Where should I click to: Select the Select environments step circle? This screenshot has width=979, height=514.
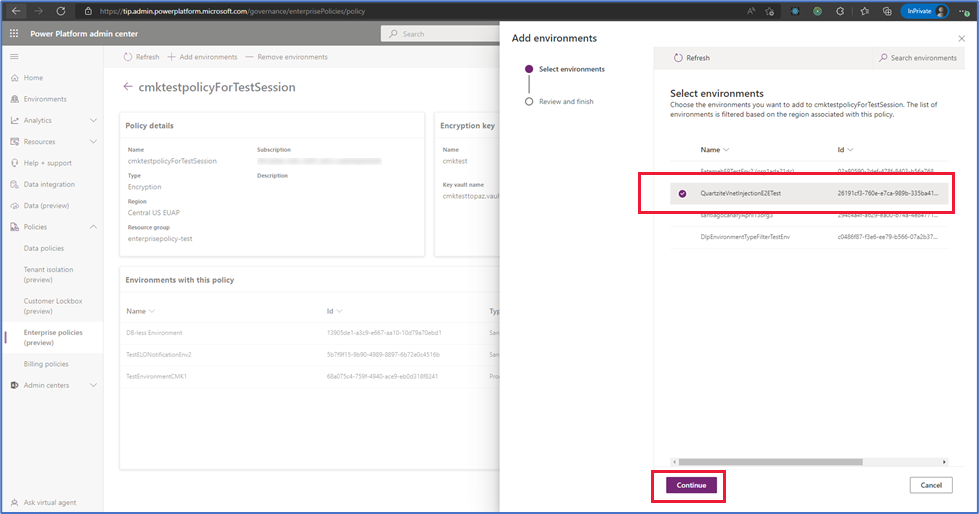pos(529,69)
